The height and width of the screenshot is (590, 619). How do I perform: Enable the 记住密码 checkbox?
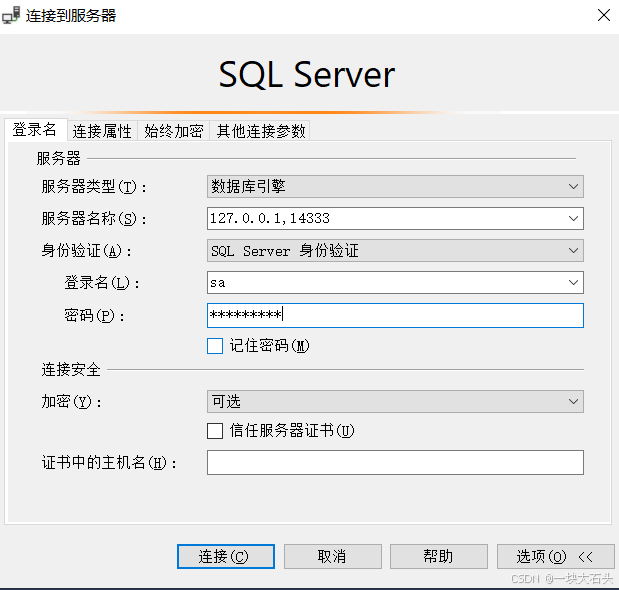coord(215,346)
